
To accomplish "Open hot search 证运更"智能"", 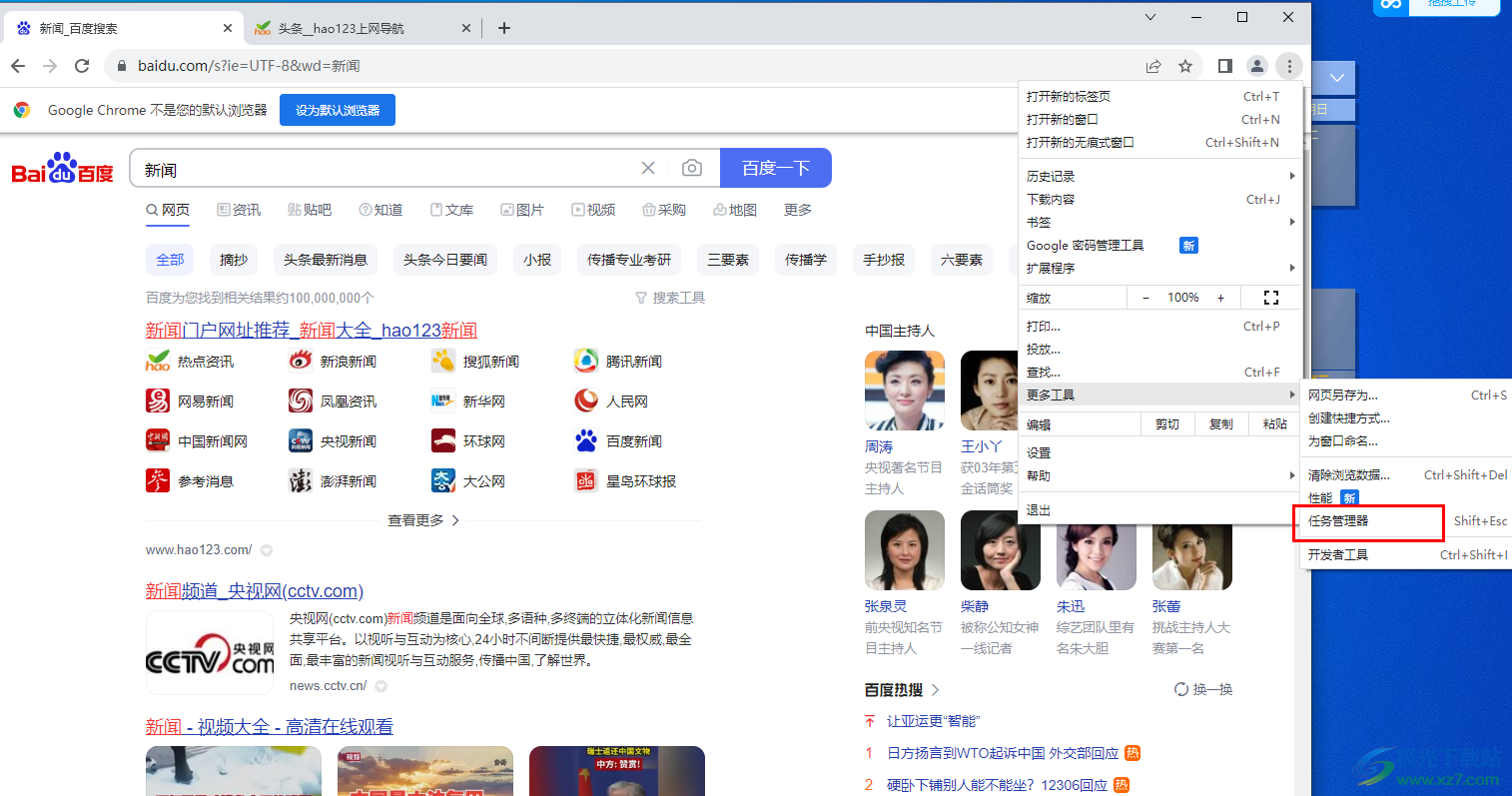I will pyautogui.click(x=934, y=721).
